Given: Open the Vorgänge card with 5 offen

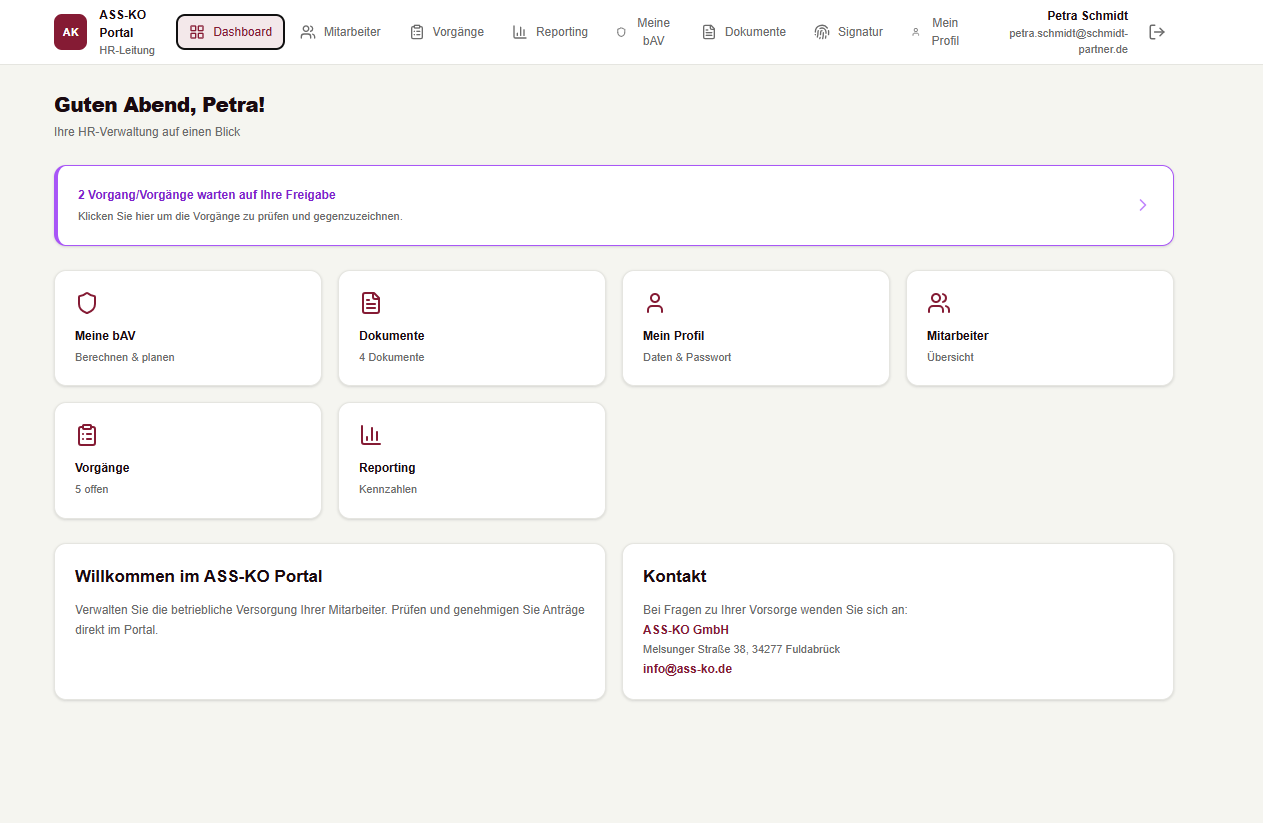Looking at the screenshot, I should pyautogui.click(x=188, y=460).
